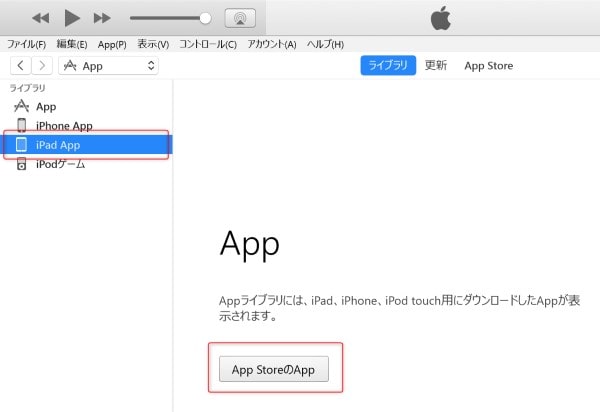This screenshot has height=412, width=600.
Task: Click the Appライブラリには description text
Action: click(x=399, y=308)
